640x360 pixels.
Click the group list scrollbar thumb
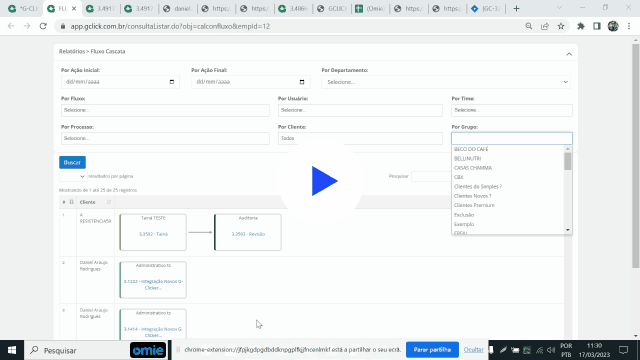click(x=568, y=161)
